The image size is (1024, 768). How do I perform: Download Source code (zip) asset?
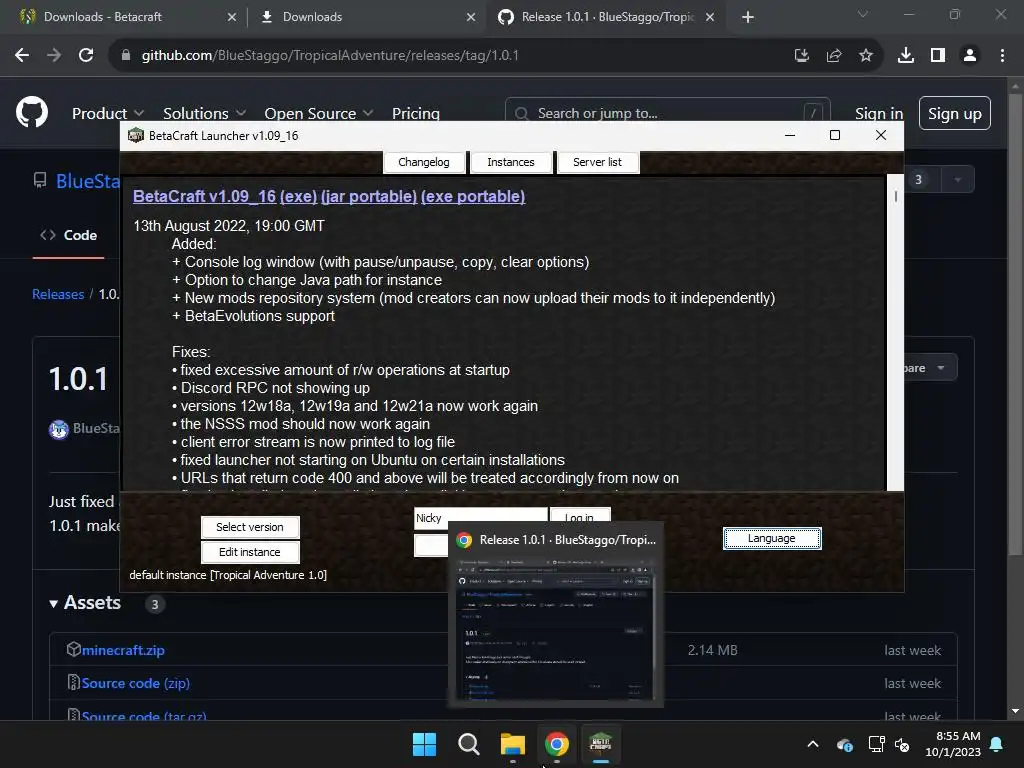tap(136, 683)
